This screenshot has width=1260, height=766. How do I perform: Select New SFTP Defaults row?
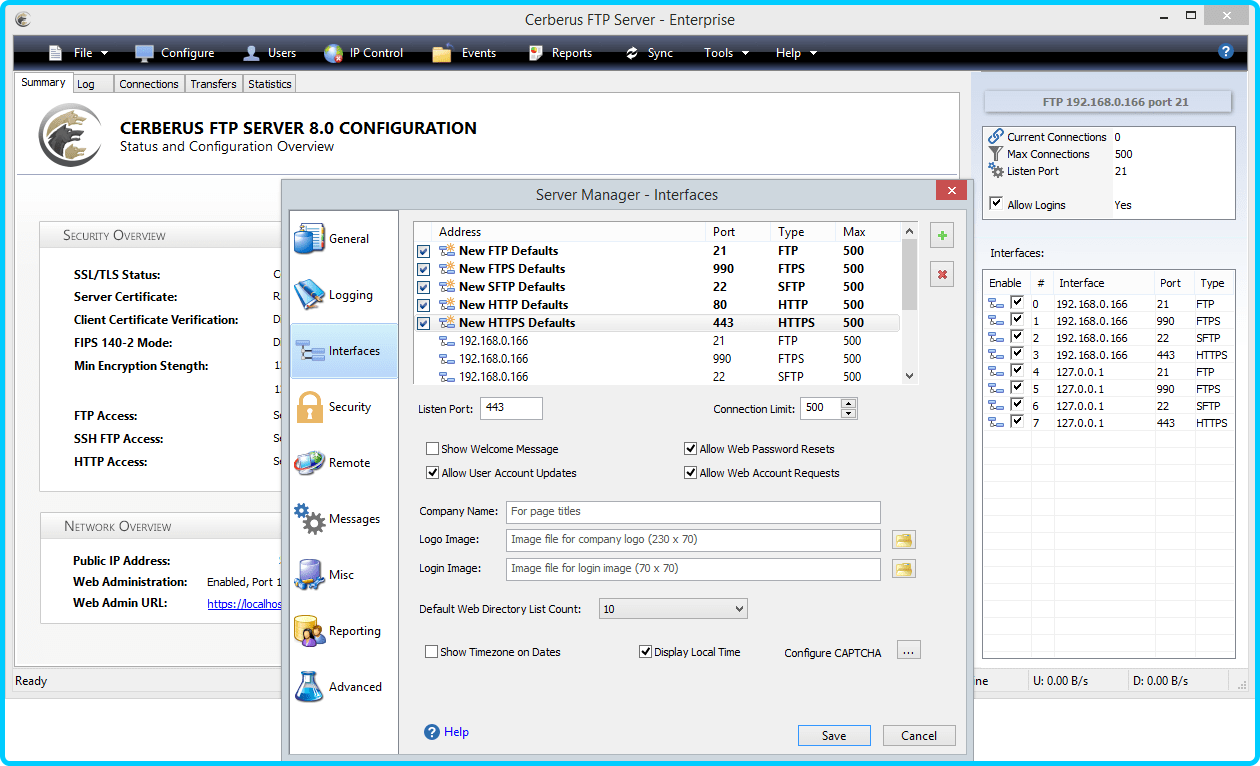(657, 287)
